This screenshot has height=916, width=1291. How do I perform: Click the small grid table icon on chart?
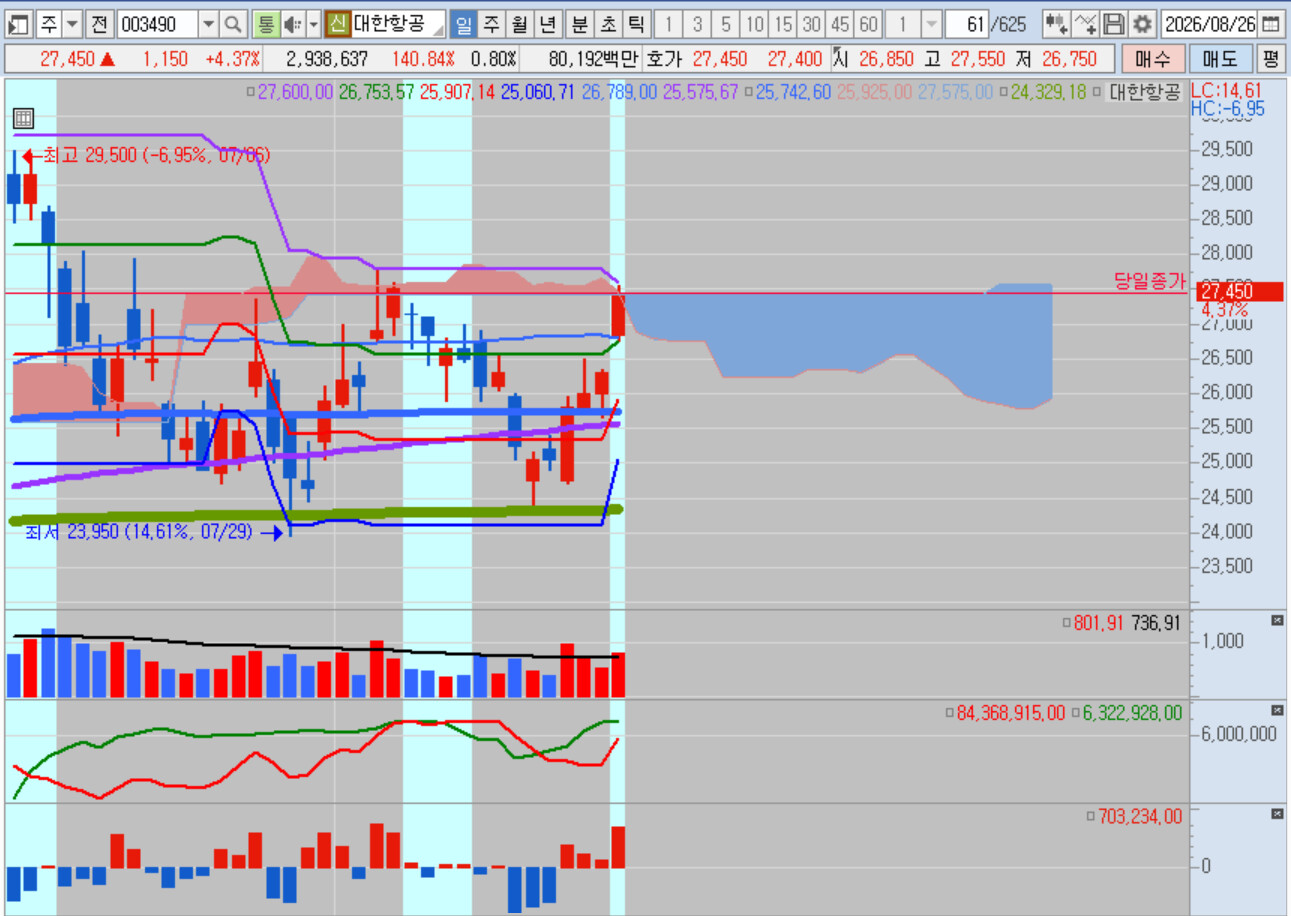[x=22, y=119]
